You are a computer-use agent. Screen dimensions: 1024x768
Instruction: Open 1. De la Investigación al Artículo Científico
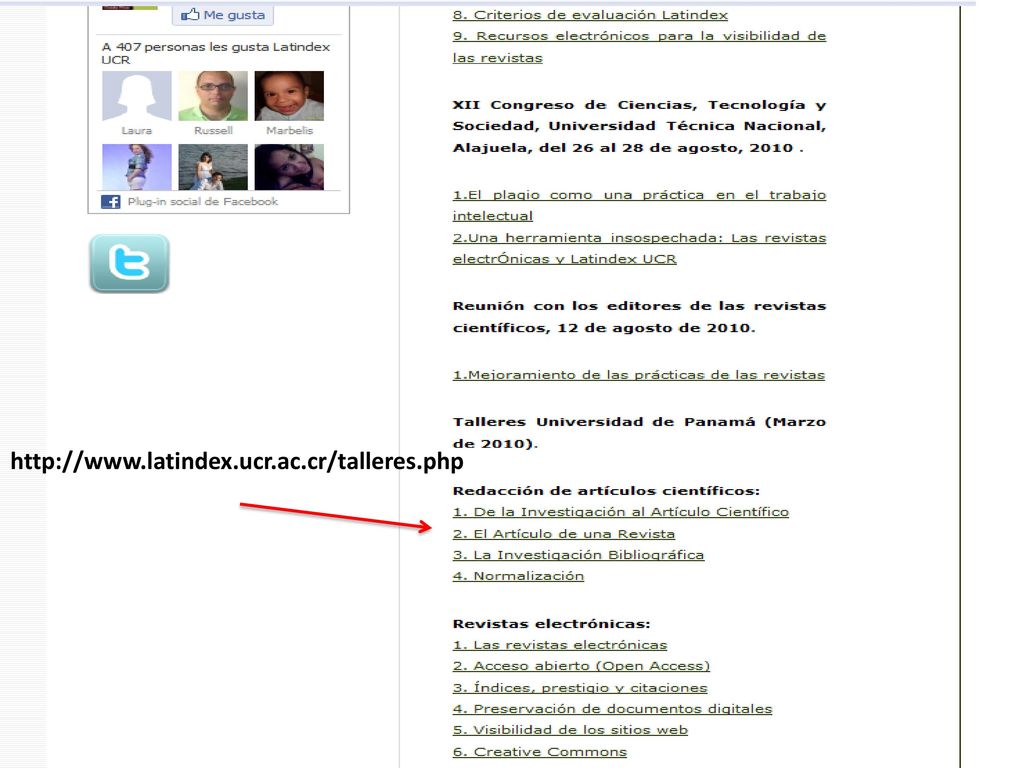(620, 512)
